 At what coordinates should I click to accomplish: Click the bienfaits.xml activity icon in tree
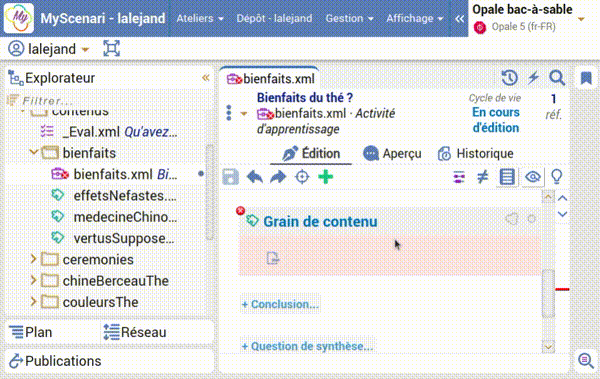(60, 174)
